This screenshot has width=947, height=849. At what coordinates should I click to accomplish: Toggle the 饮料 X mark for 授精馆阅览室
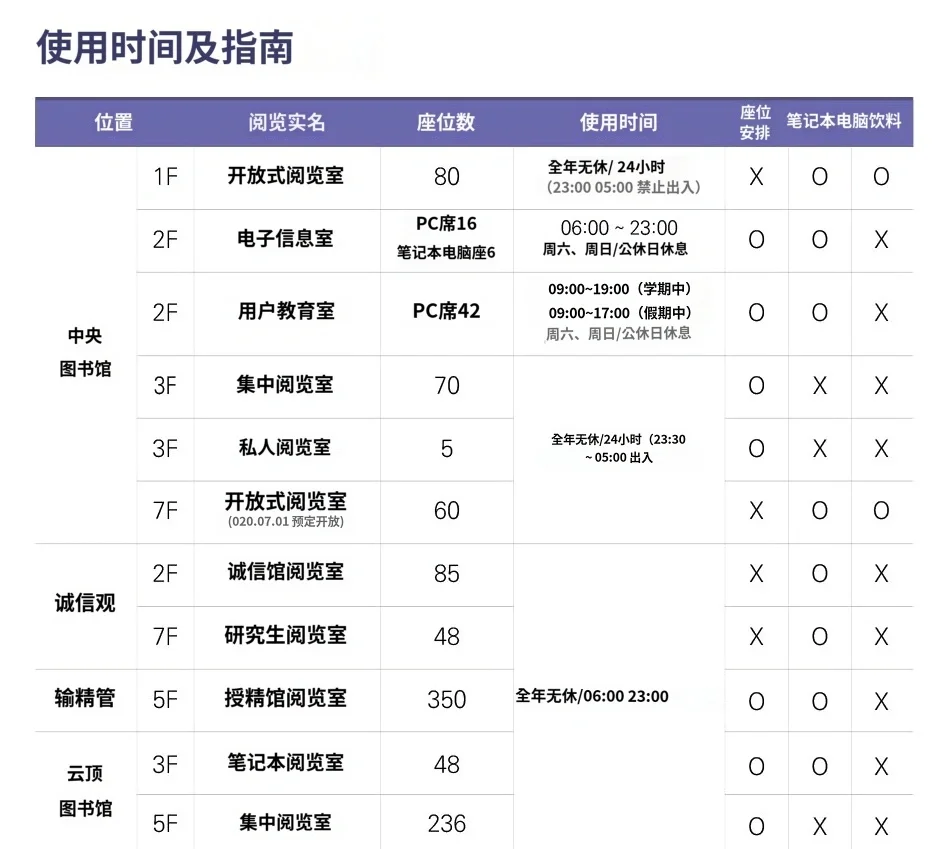tap(881, 701)
